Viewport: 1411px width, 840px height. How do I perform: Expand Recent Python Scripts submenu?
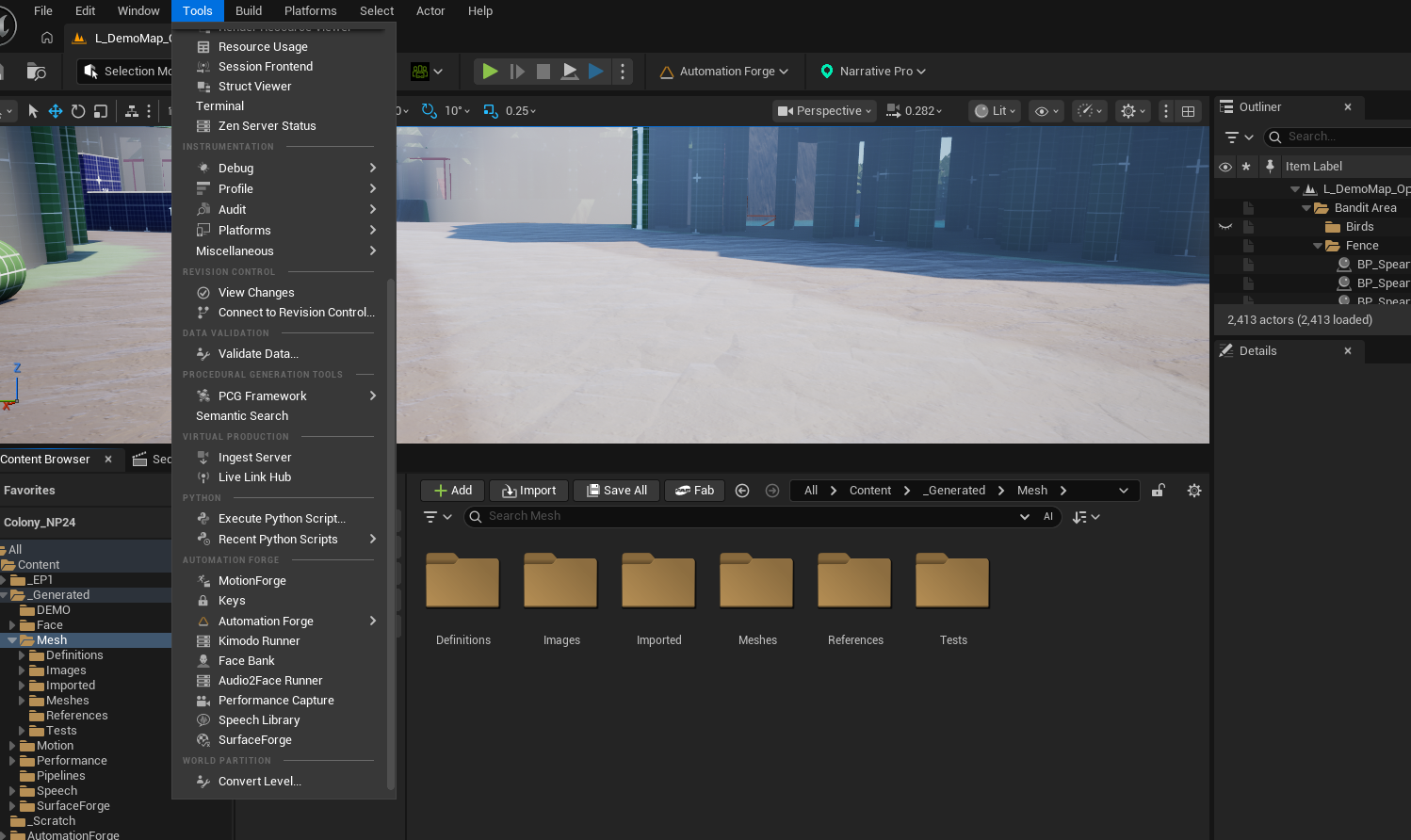tap(284, 539)
